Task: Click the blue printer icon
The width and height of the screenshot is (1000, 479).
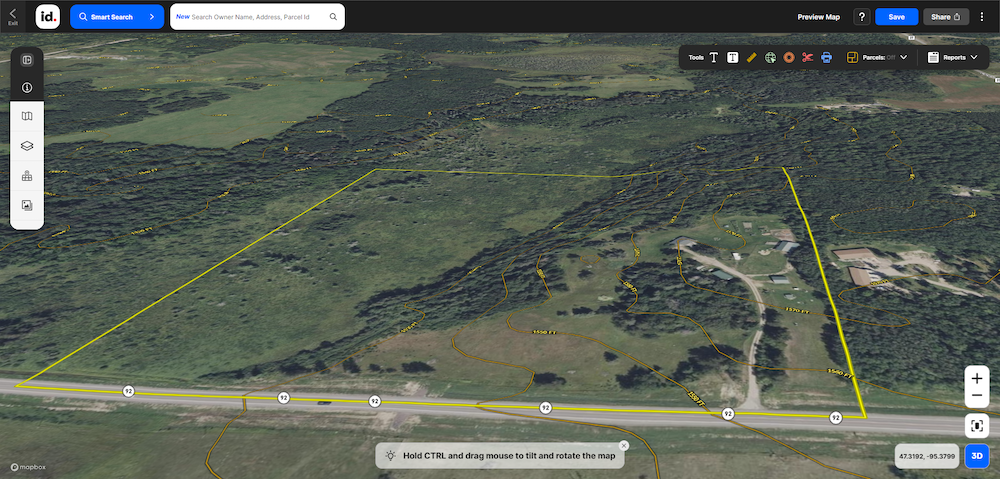Action: coord(827,58)
